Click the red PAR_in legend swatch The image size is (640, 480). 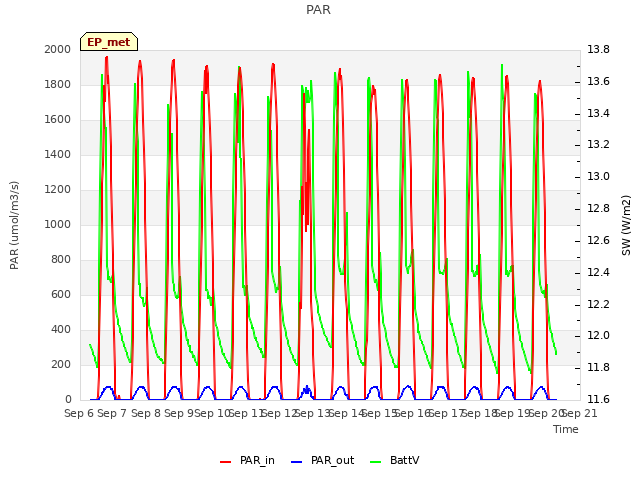pos(225,462)
